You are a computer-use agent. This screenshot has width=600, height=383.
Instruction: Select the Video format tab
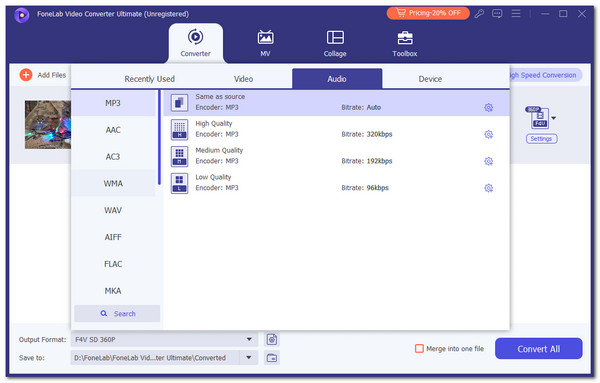click(x=243, y=79)
